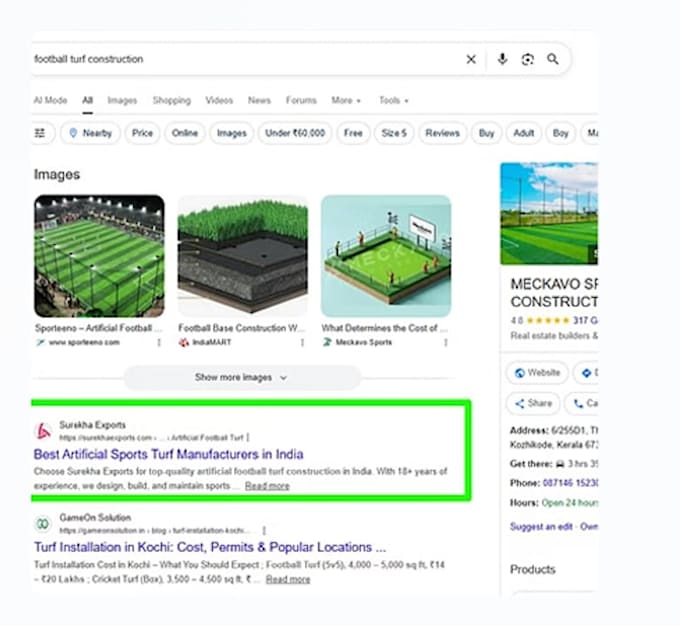The image size is (680, 626).
Task: Open the gameonsolution.in URL breadcrumb
Action: click(x=155, y=531)
